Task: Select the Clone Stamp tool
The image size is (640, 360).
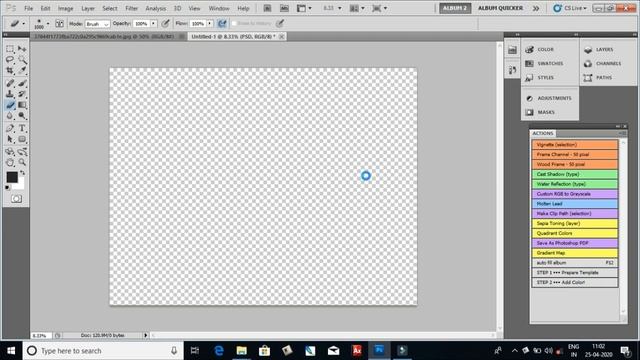Action: pos(10,94)
